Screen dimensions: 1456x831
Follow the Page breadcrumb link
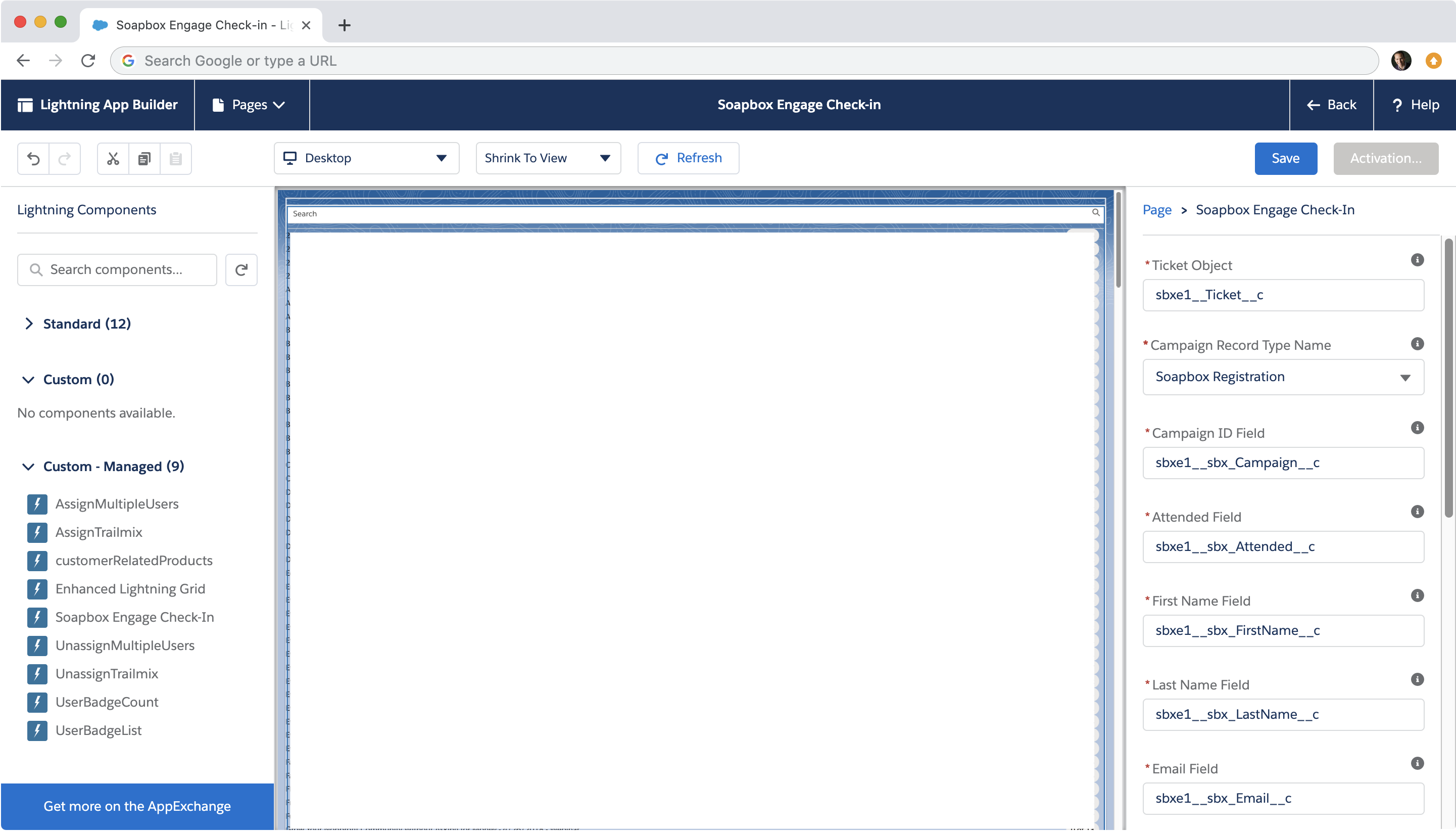pos(1157,210)
